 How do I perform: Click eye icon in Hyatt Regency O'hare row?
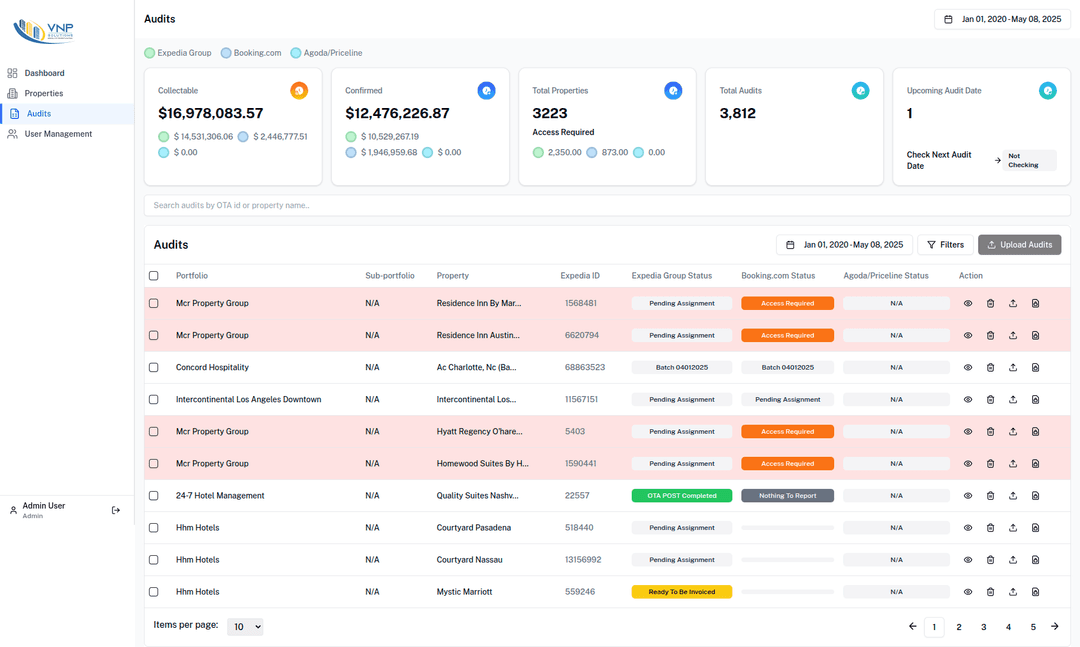(x=968, y=431)
